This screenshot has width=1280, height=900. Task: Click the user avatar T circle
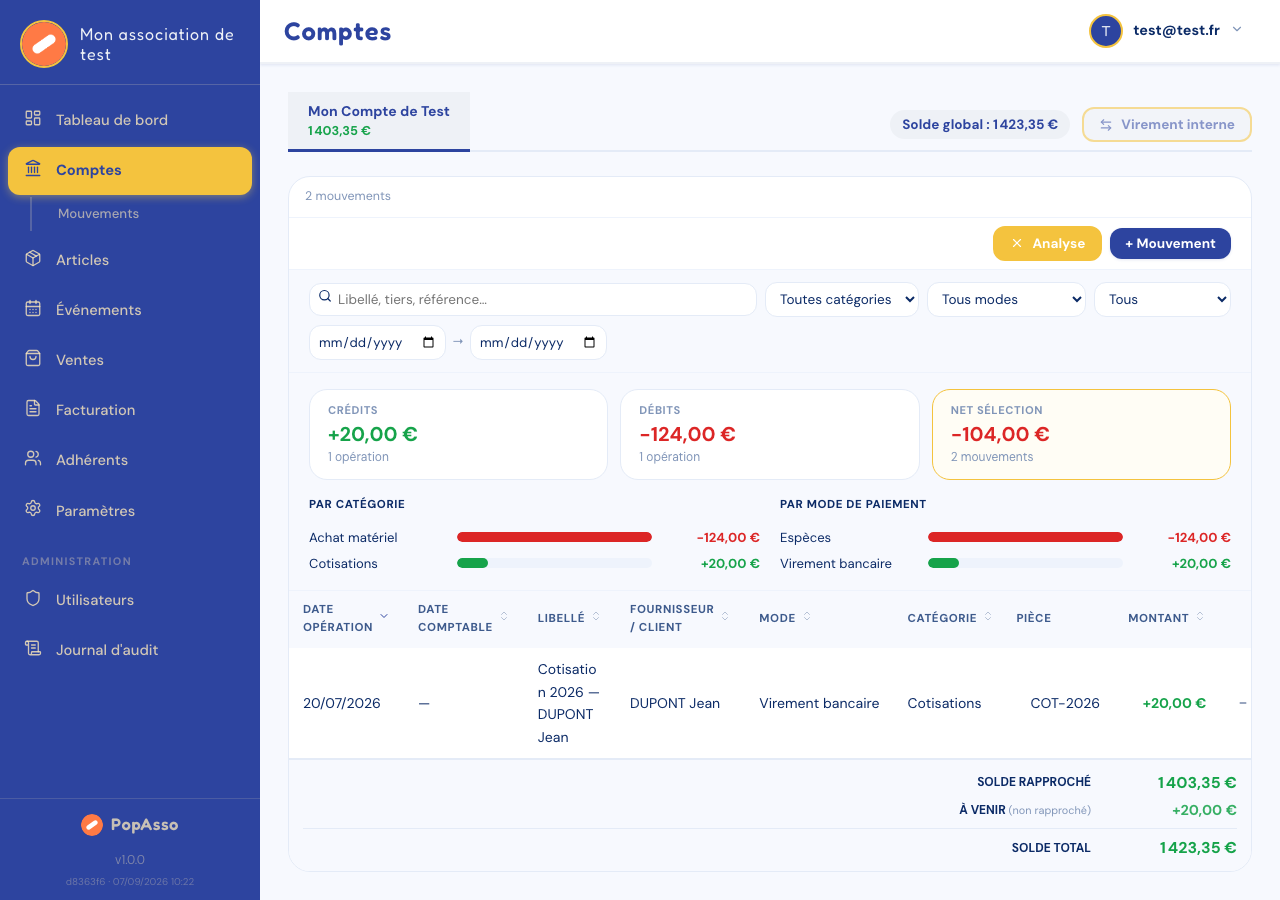click(1105, 30)
